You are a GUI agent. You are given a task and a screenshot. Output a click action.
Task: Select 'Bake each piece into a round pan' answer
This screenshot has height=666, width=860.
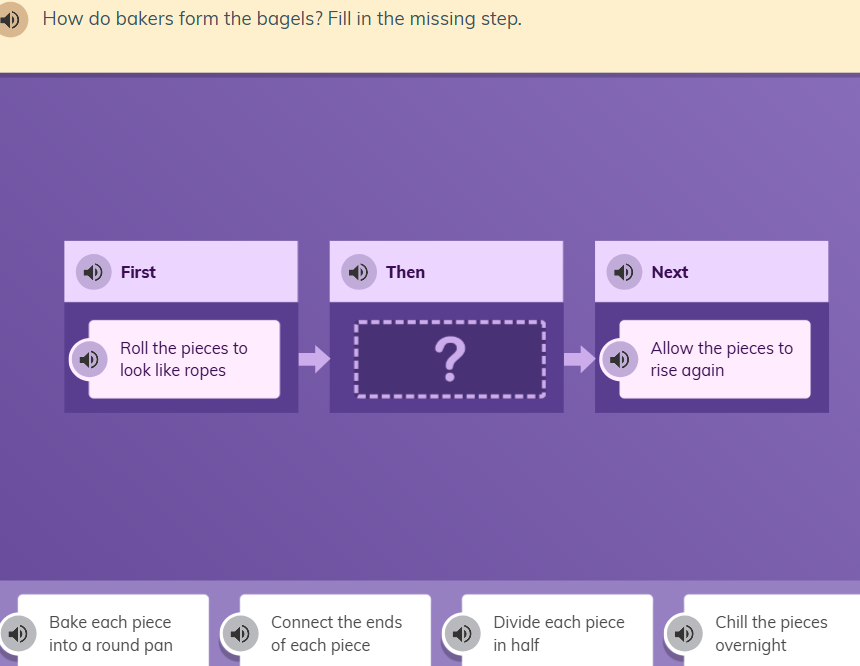click(120, 633)
